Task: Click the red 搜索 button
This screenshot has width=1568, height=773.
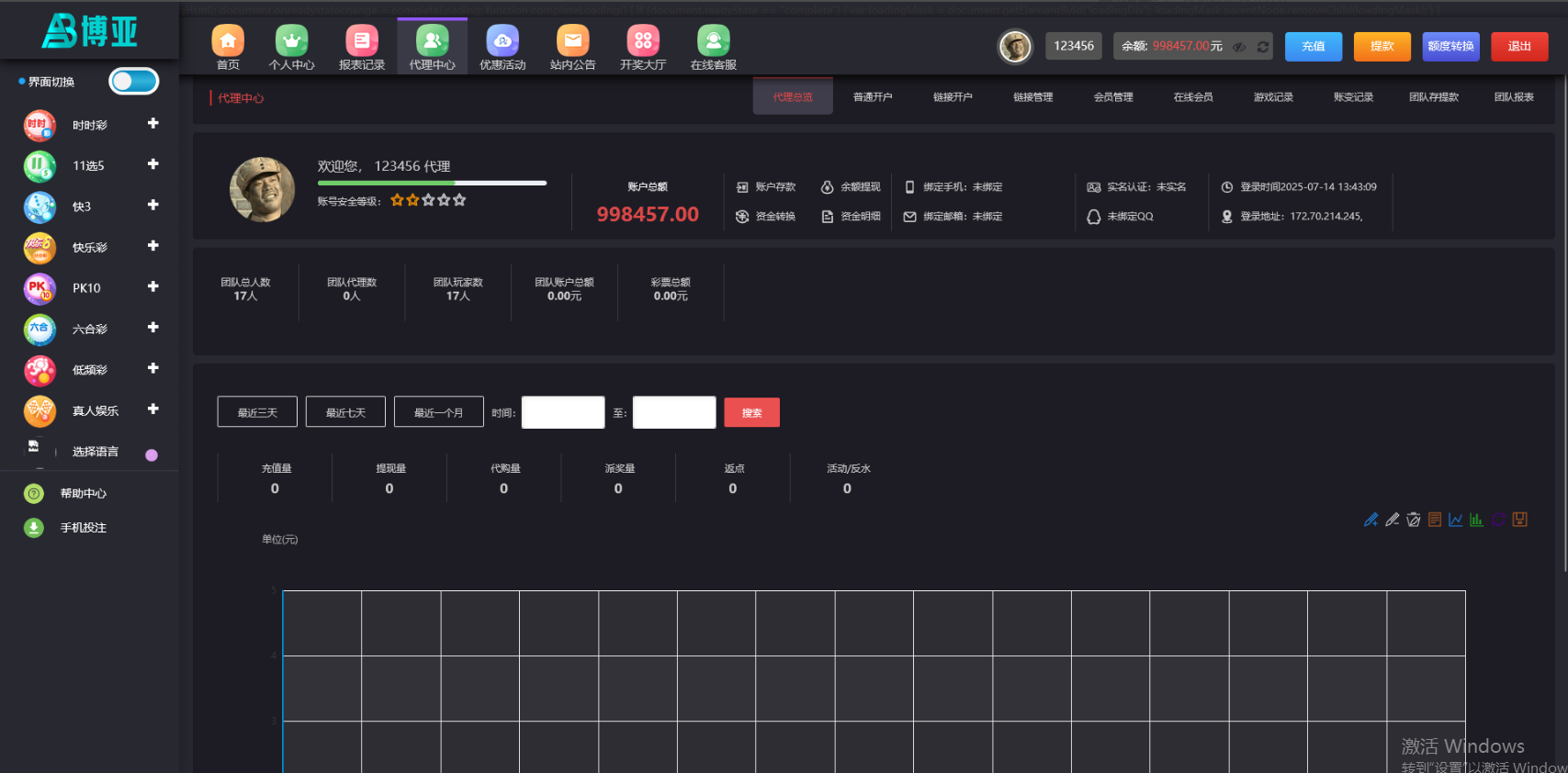Action: tap(752, 412)
